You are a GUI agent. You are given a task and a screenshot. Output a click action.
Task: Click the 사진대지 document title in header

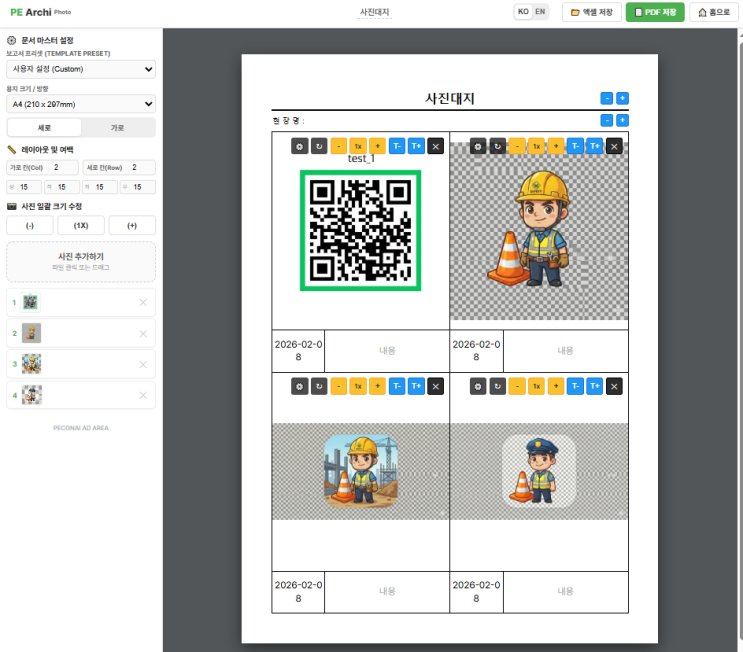[x=374, y=12]
